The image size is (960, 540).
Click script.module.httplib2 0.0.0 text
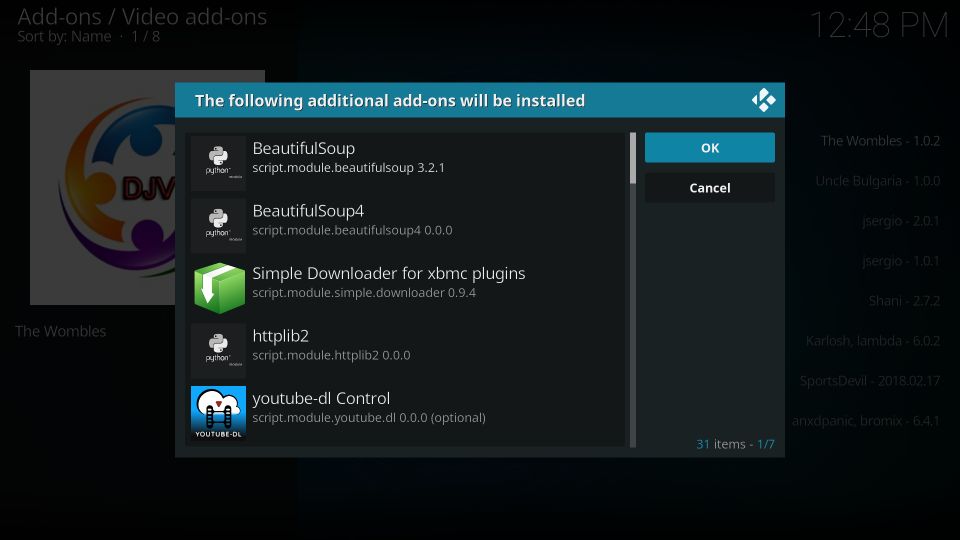[x=331, y=355]
